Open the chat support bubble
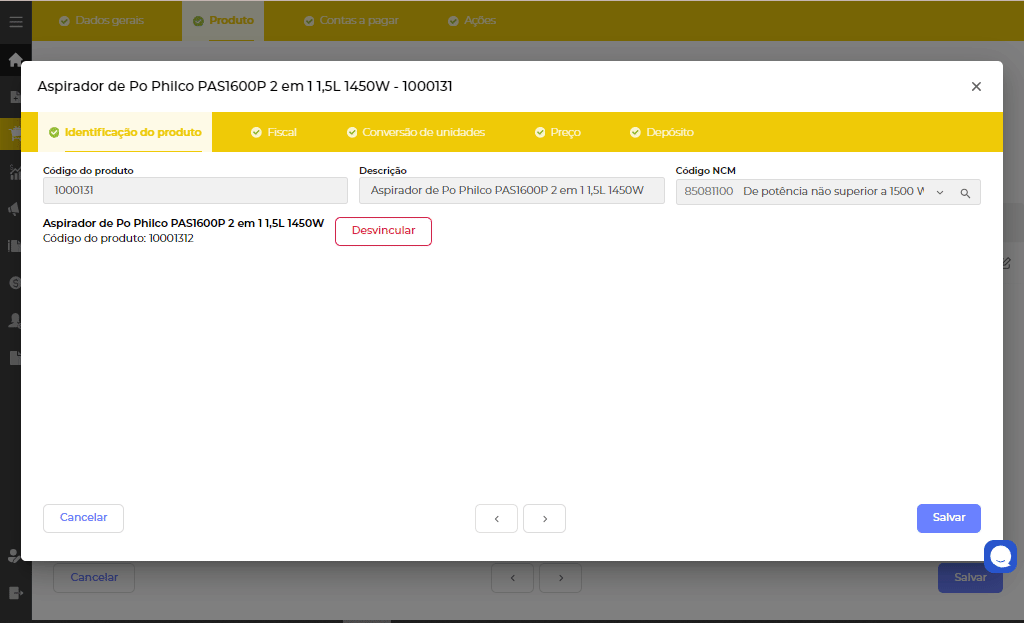1024x623 pixels. pyautogui.click(x=1000, y=556)
